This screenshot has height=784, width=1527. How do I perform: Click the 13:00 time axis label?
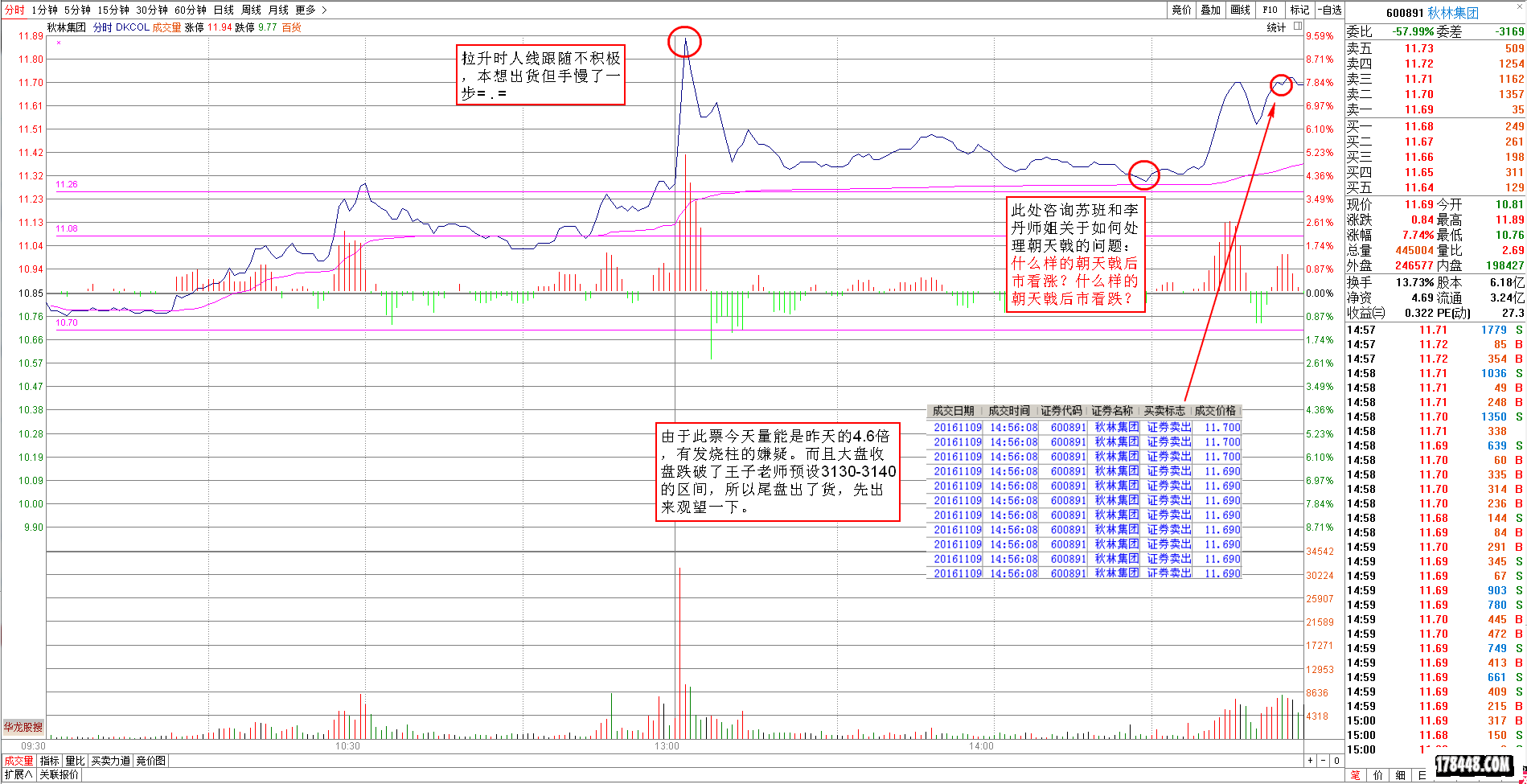click(667, 746)
